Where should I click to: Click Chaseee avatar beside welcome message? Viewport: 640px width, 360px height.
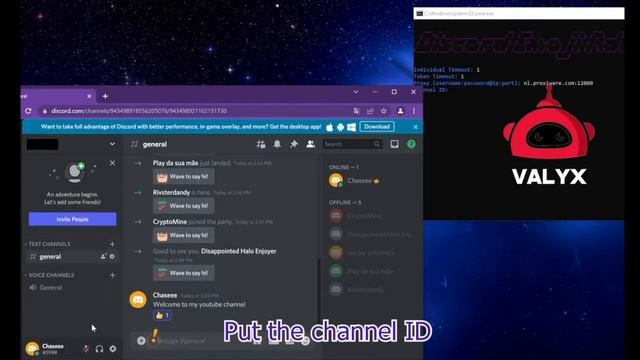(138, 300)
